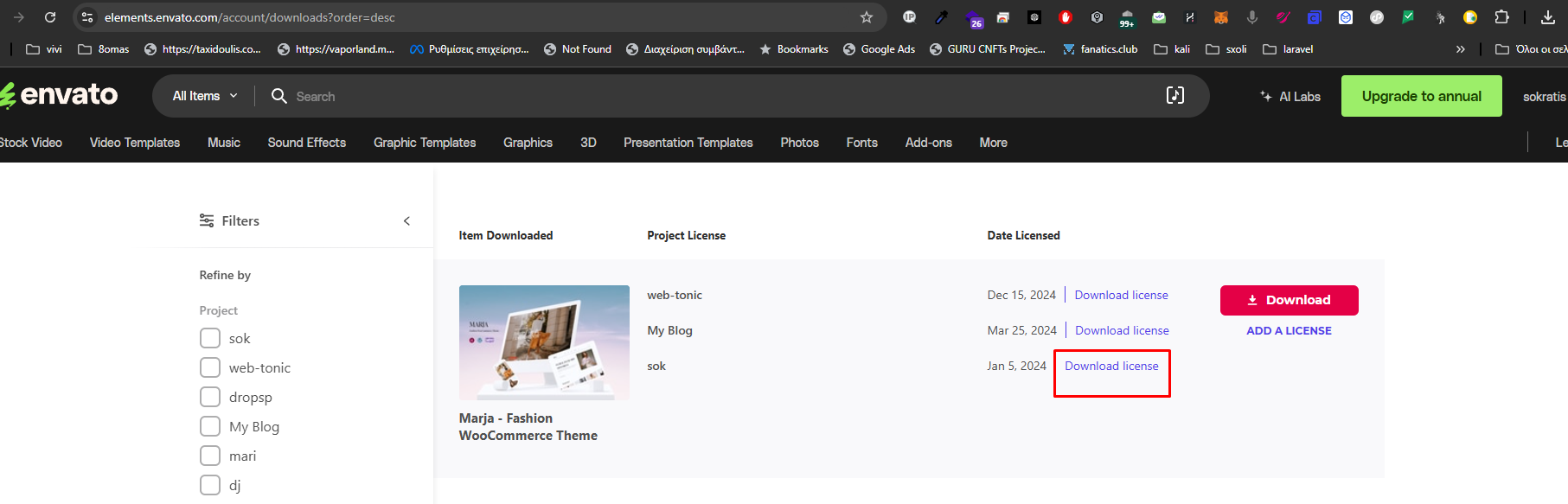Viewport: 1568px width, 504px height.
Task: Check the My Blog project filter
Action: pos(210,426)
